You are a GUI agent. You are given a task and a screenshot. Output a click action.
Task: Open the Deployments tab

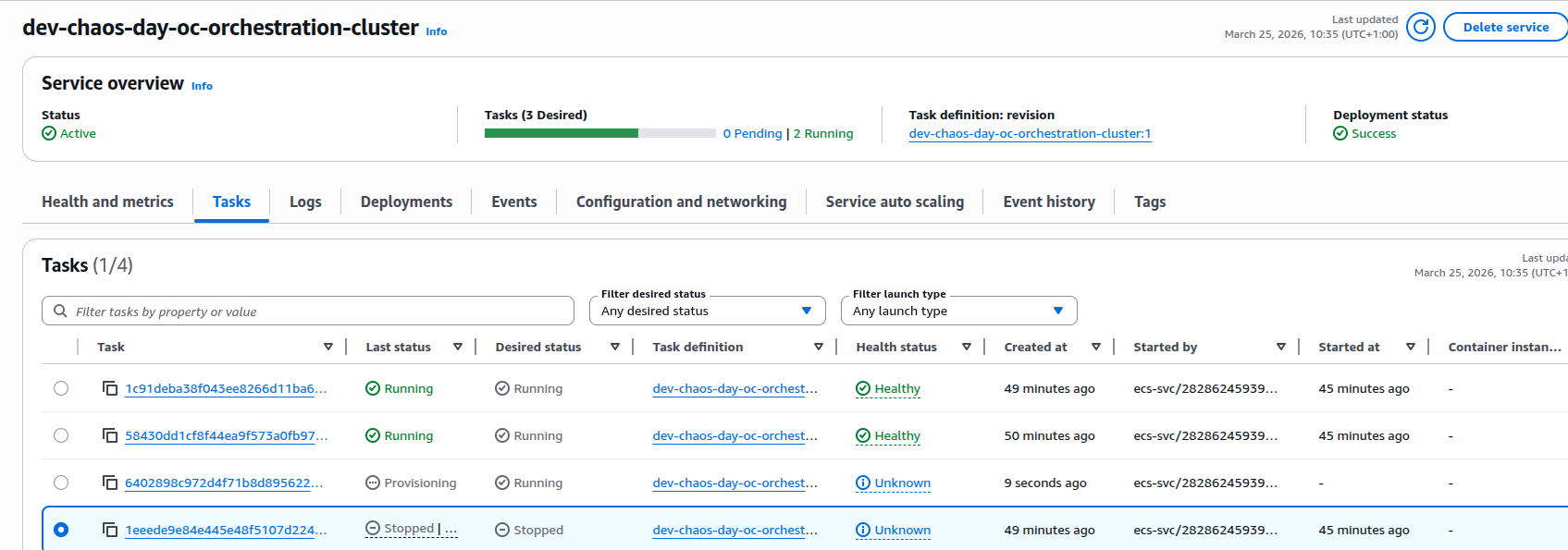point(406,202)
